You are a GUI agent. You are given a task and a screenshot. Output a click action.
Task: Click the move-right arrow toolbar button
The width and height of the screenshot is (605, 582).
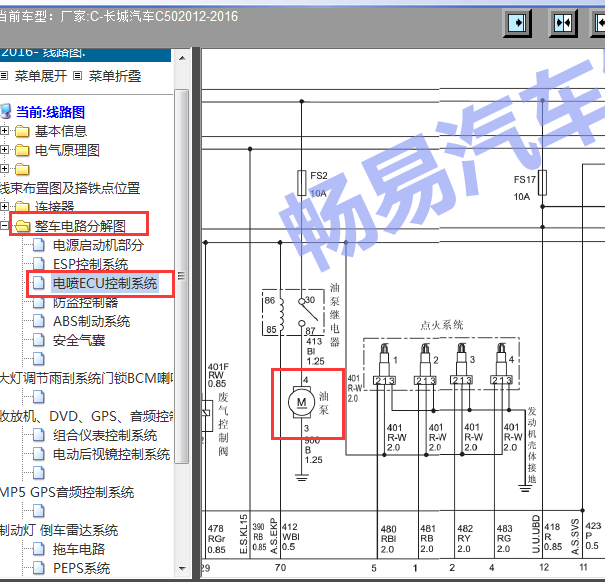tap(517, 23)
